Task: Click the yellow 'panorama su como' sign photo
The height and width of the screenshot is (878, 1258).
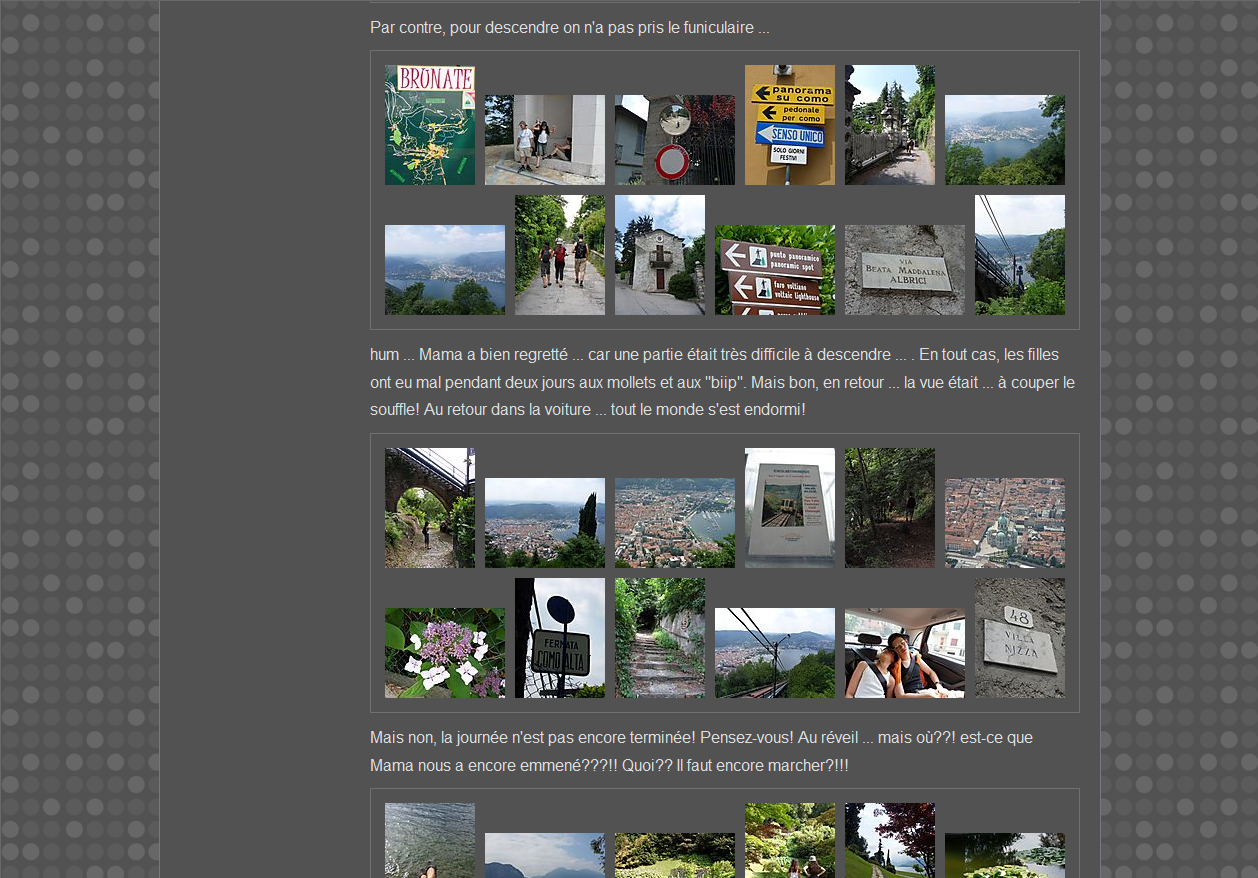Action: point(789,125)
